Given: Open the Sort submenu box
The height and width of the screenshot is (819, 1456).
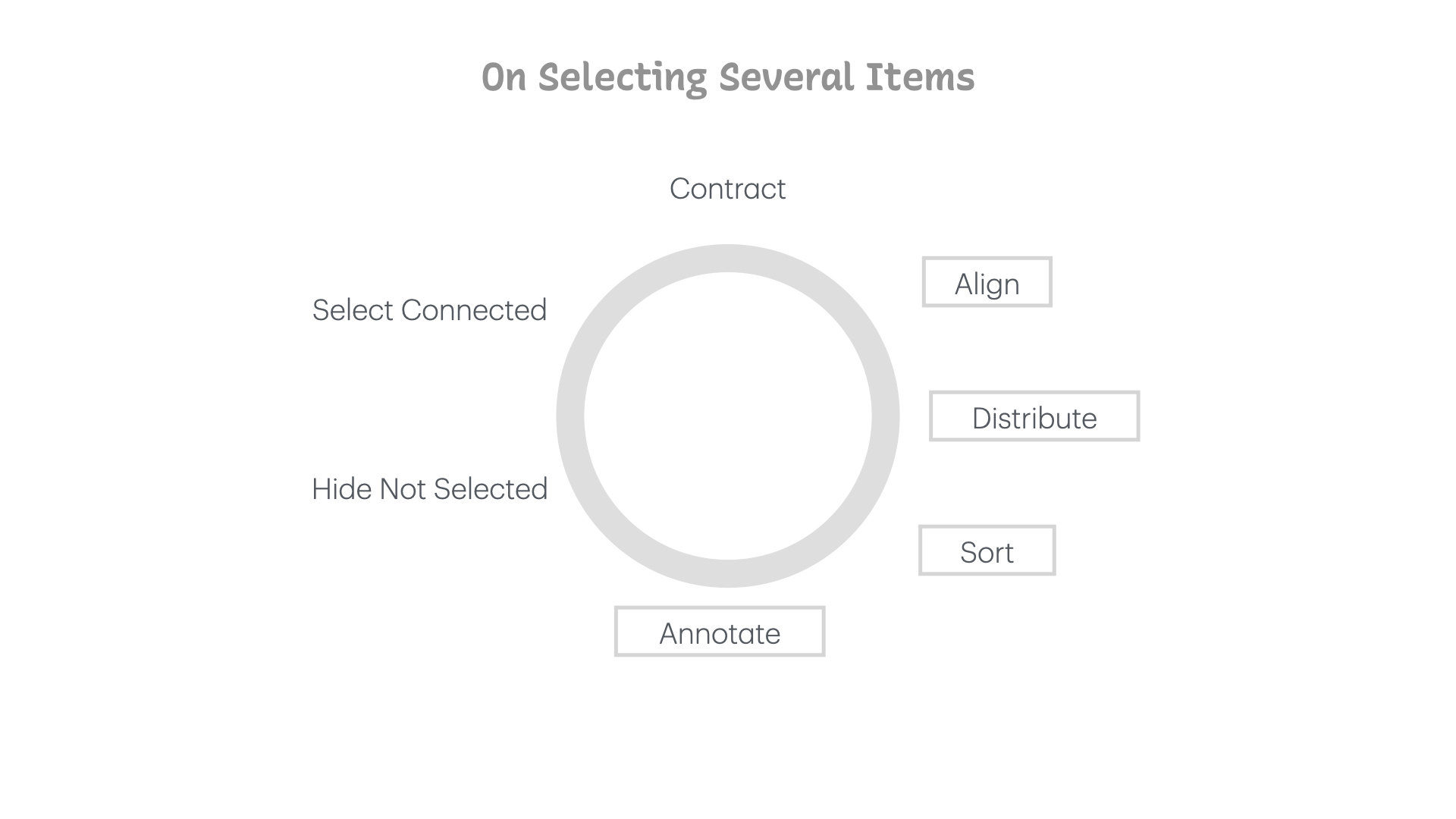Looking at the screenshot, I should [x=987, y=551].
